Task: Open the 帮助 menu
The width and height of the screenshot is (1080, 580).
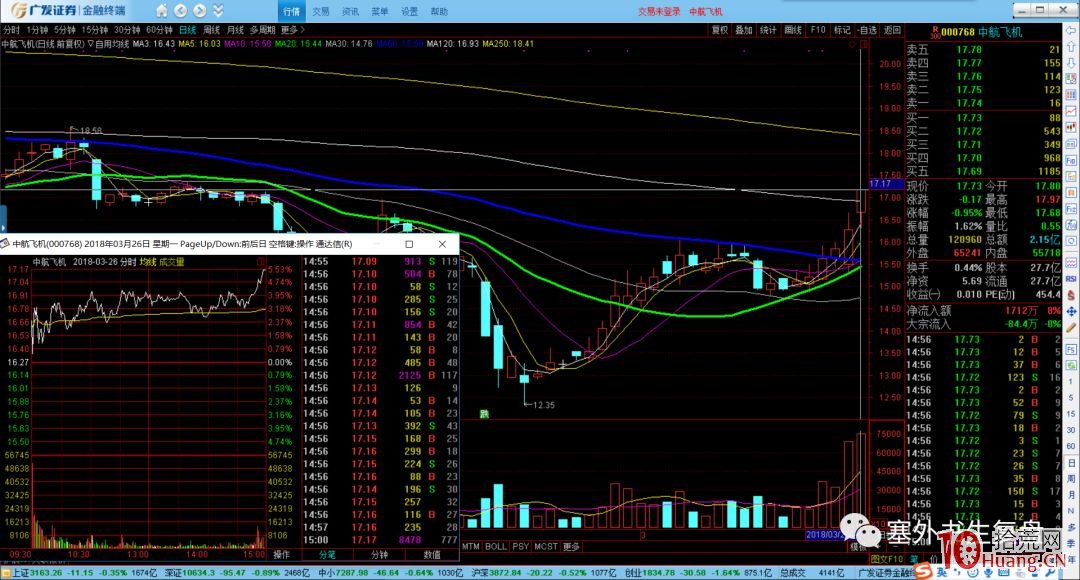Action: tap(439, 12)
